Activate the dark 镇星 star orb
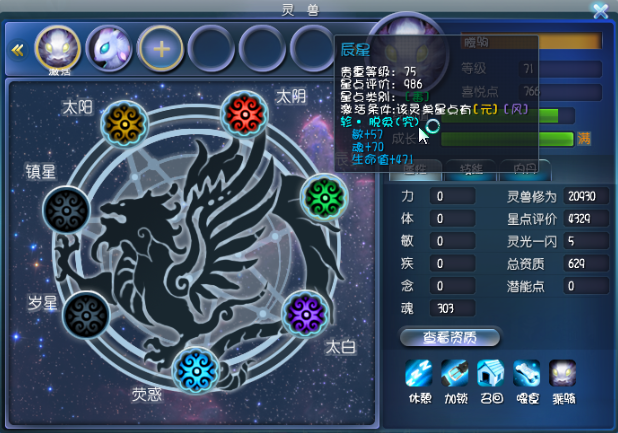Image resolution: width=618 pixels, height=433 pixels. [66, 210]
